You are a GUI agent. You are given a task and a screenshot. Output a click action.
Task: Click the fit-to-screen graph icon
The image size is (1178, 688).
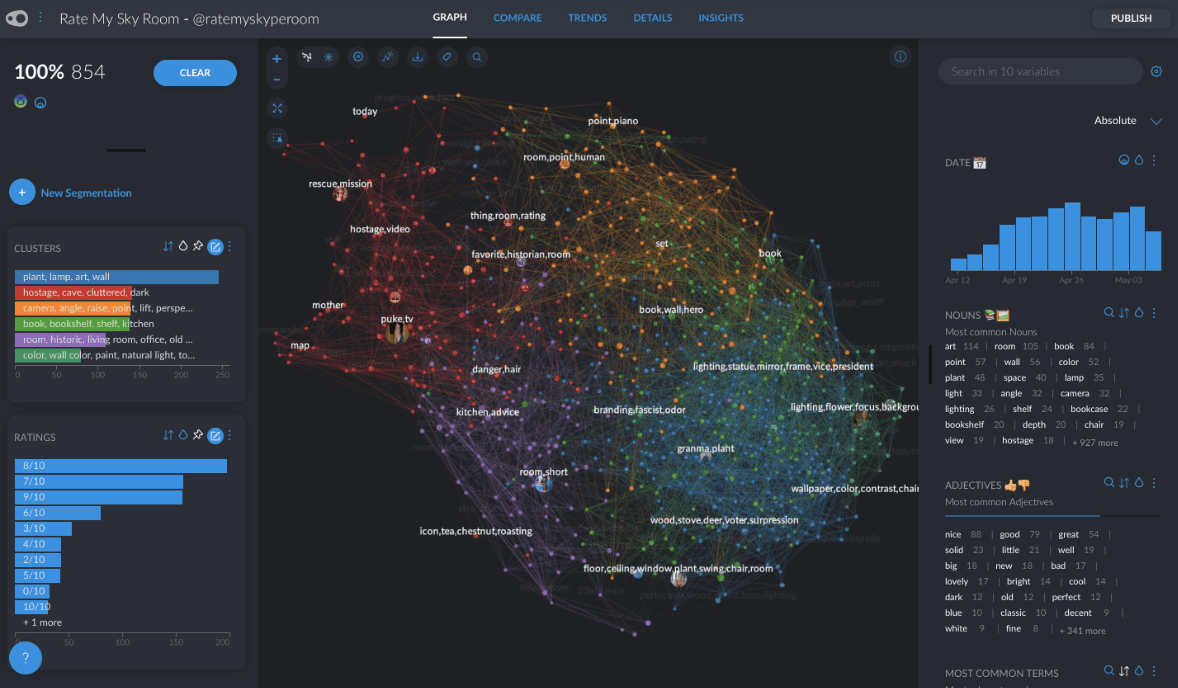[x=277, y=108]
